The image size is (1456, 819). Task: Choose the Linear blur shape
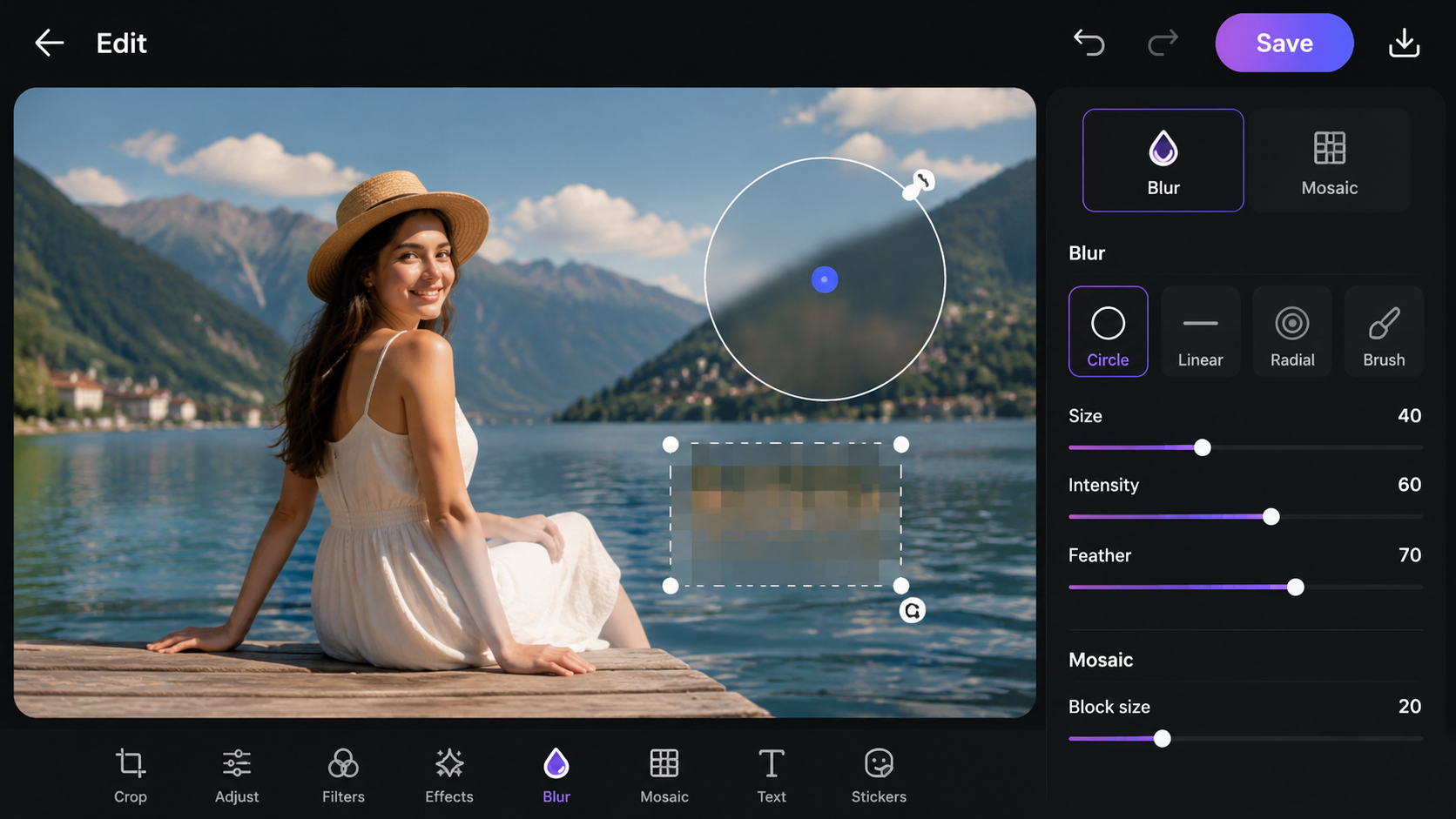click(x=1200, y=332)
